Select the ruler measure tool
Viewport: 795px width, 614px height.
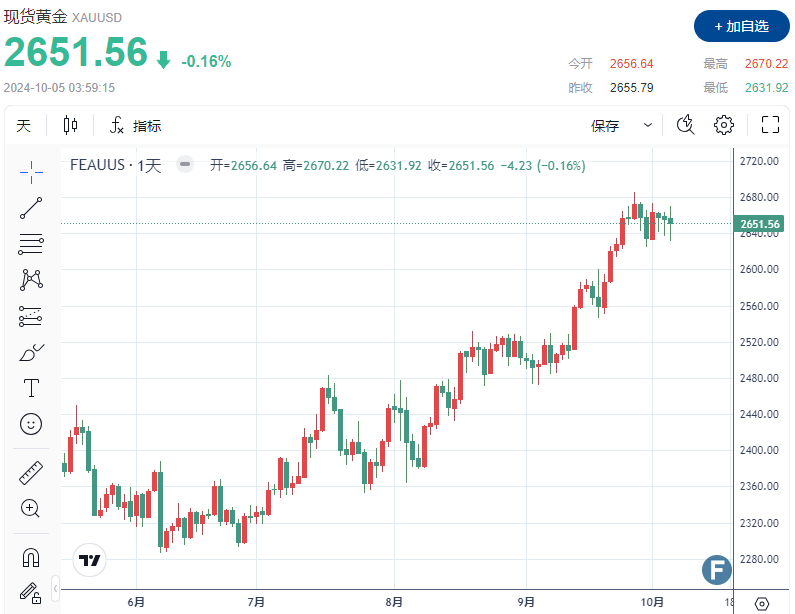click(x=31, y=473)
